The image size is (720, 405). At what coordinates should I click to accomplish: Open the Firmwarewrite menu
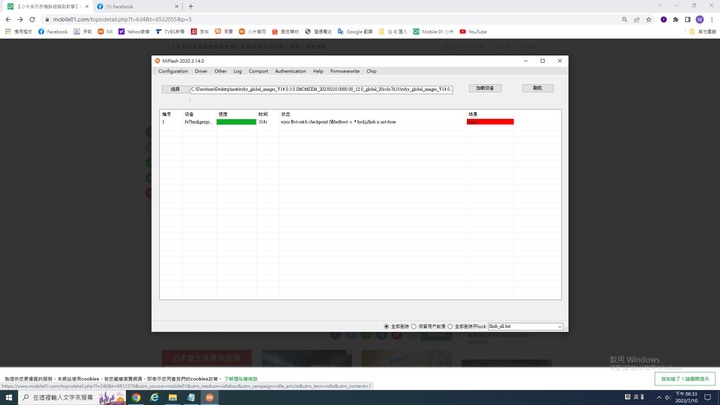click(x=344, y=71)
